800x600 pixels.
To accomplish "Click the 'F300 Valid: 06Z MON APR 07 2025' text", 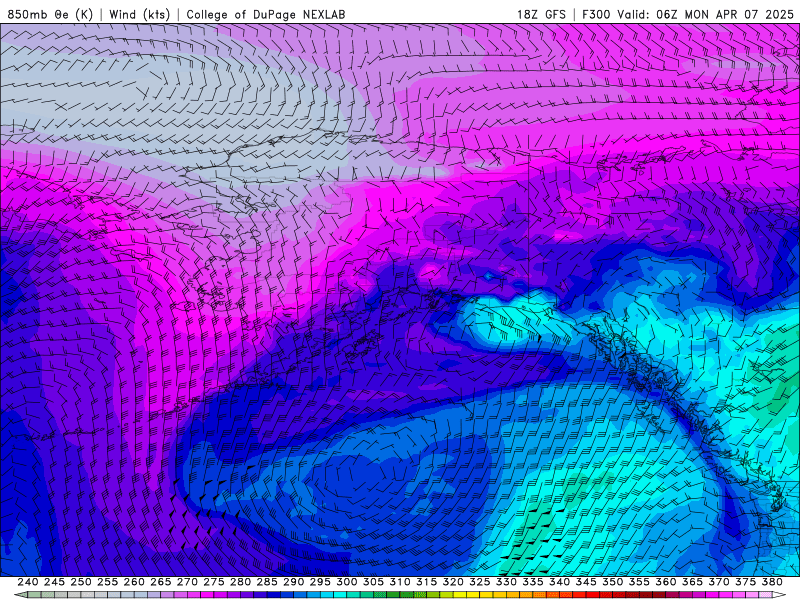I will pyautogui.click(x=688, y=14).
